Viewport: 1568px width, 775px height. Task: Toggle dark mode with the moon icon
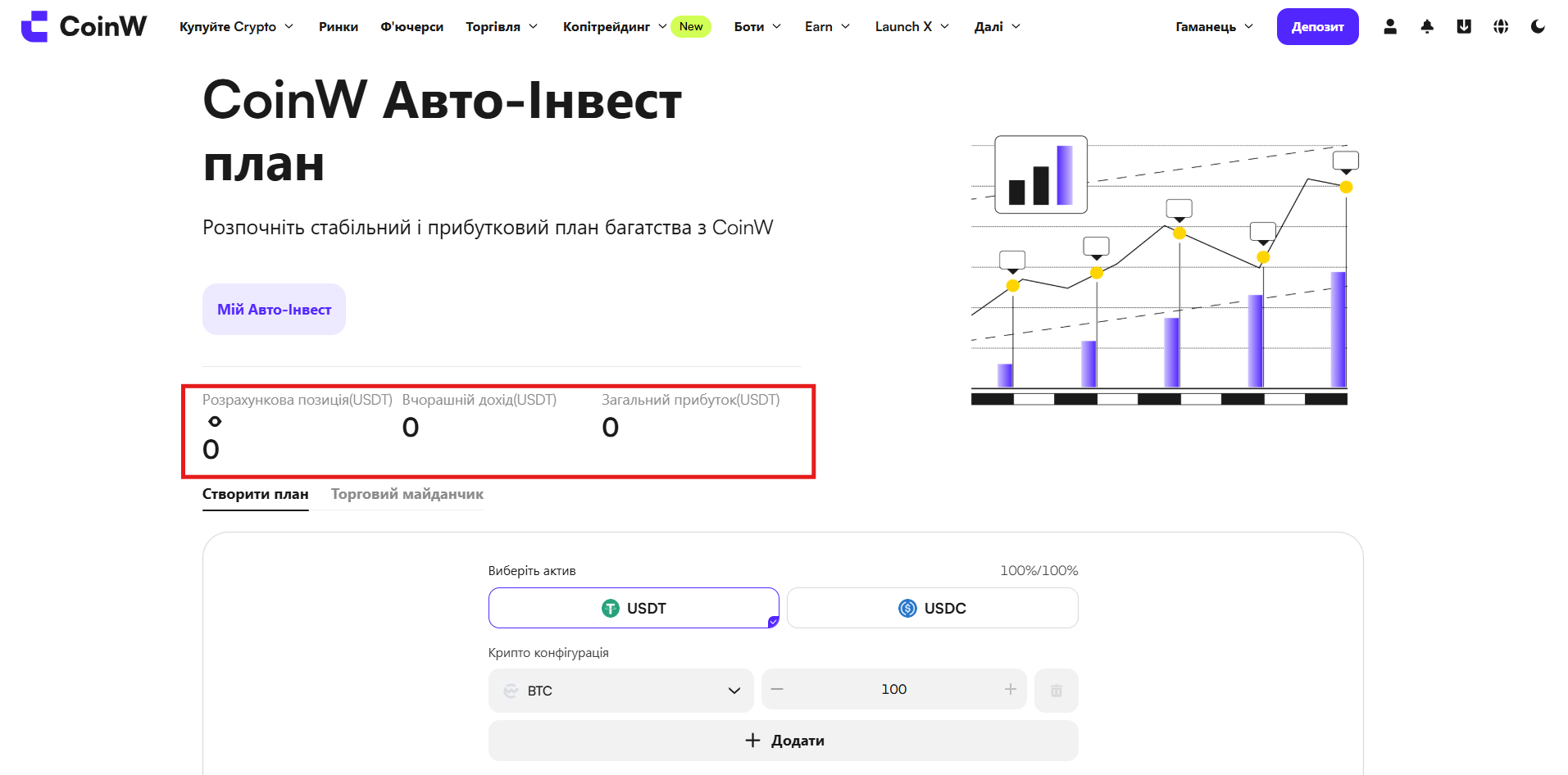[1538, 26]
